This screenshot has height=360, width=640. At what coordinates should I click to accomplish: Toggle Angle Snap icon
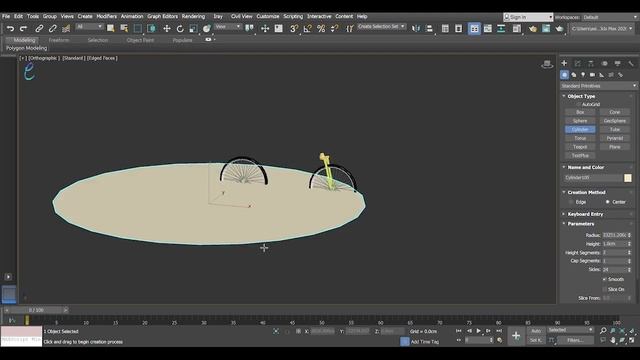click(x=307, y=29)
